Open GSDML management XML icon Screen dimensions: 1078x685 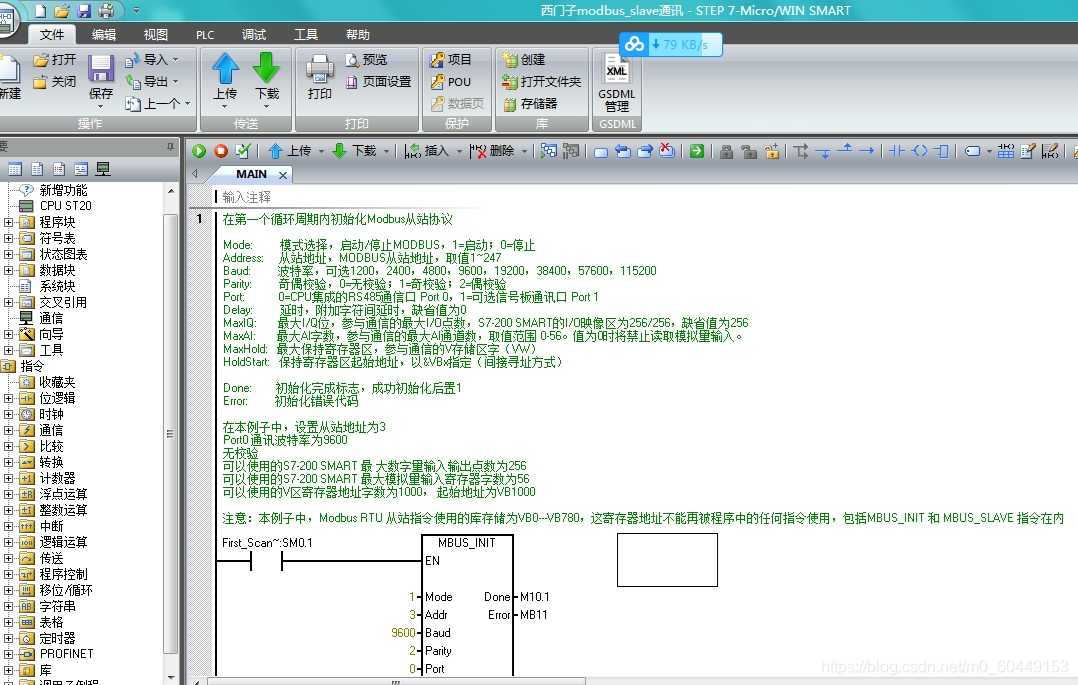pyautogui.click(x=617, y=69)
